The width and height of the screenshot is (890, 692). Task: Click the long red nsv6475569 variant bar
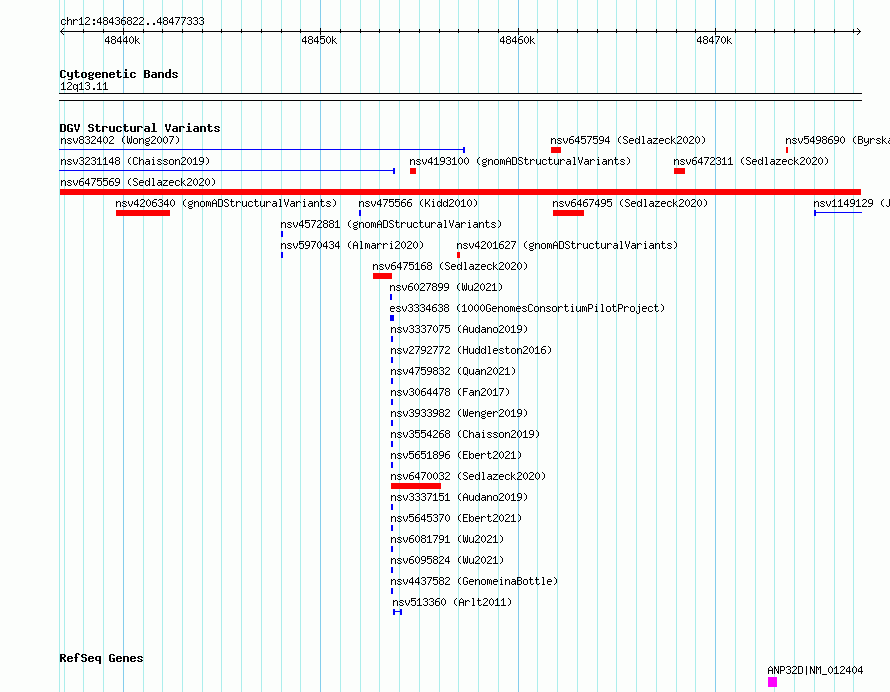click(x=460, y=192)
